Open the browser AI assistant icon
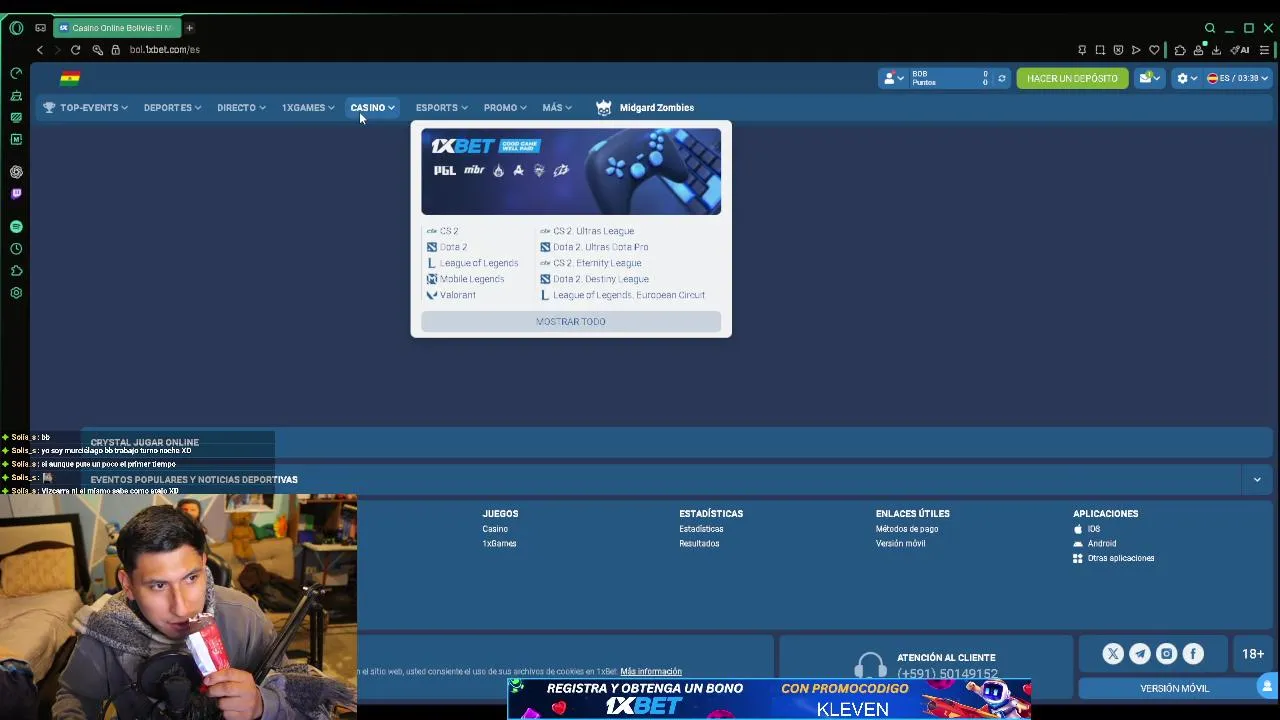 (1241, 50)
